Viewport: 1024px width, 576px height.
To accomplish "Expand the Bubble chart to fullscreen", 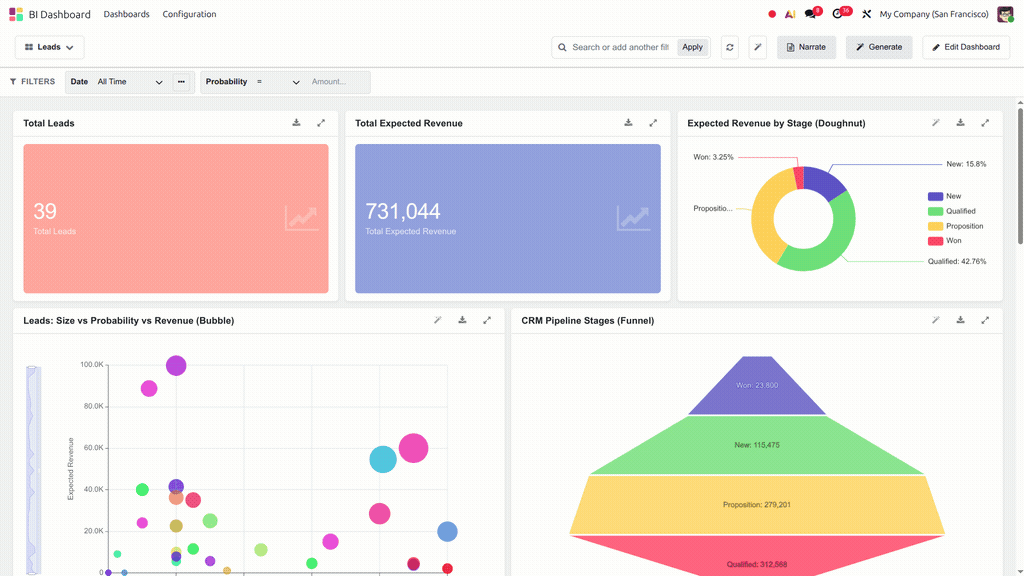I will [487, 320].
